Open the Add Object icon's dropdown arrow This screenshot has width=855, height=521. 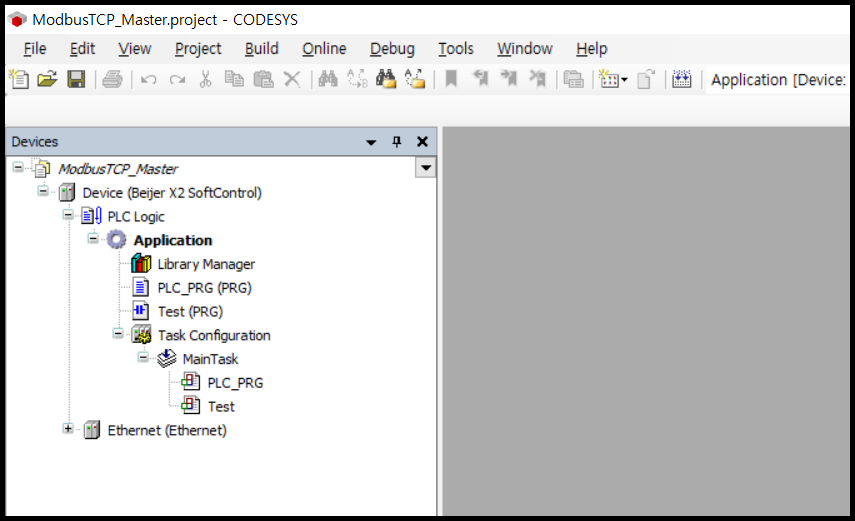(x=624, y=80)
